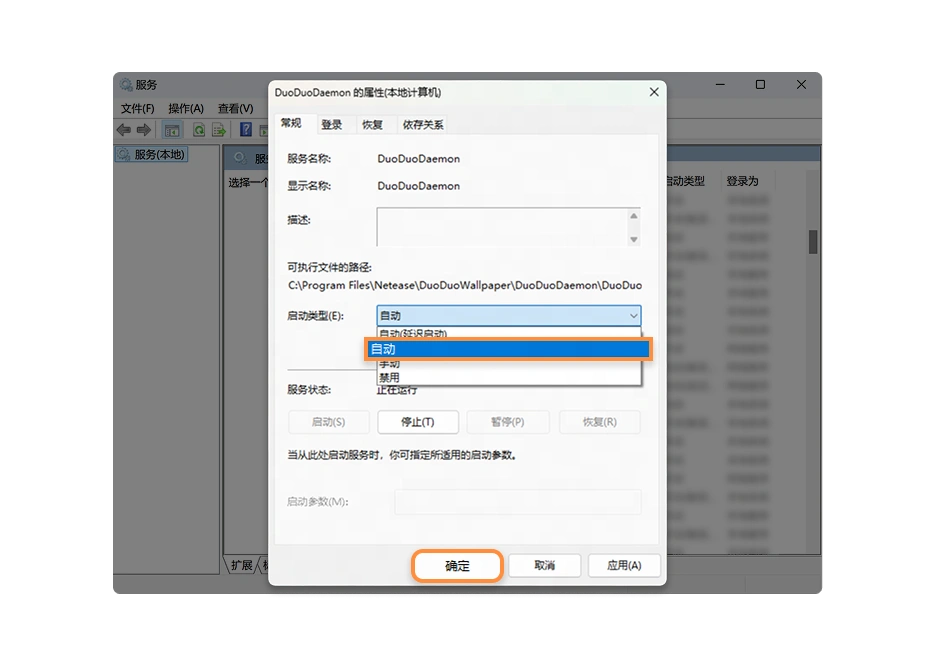Click the 显示名称 value DuoDuoDaemon
This screenshot has height=666, width=936.
(418, 186)
